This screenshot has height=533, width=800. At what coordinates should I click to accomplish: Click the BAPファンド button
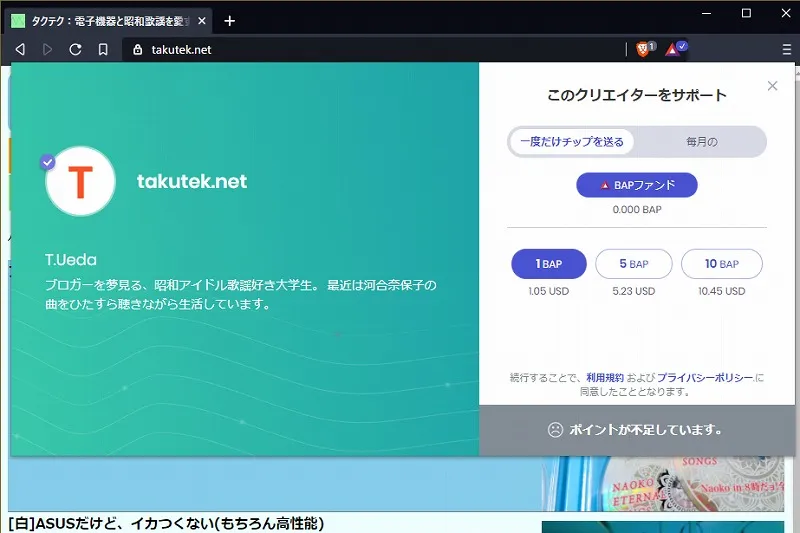pyautogui.click(x=637, y=185)
